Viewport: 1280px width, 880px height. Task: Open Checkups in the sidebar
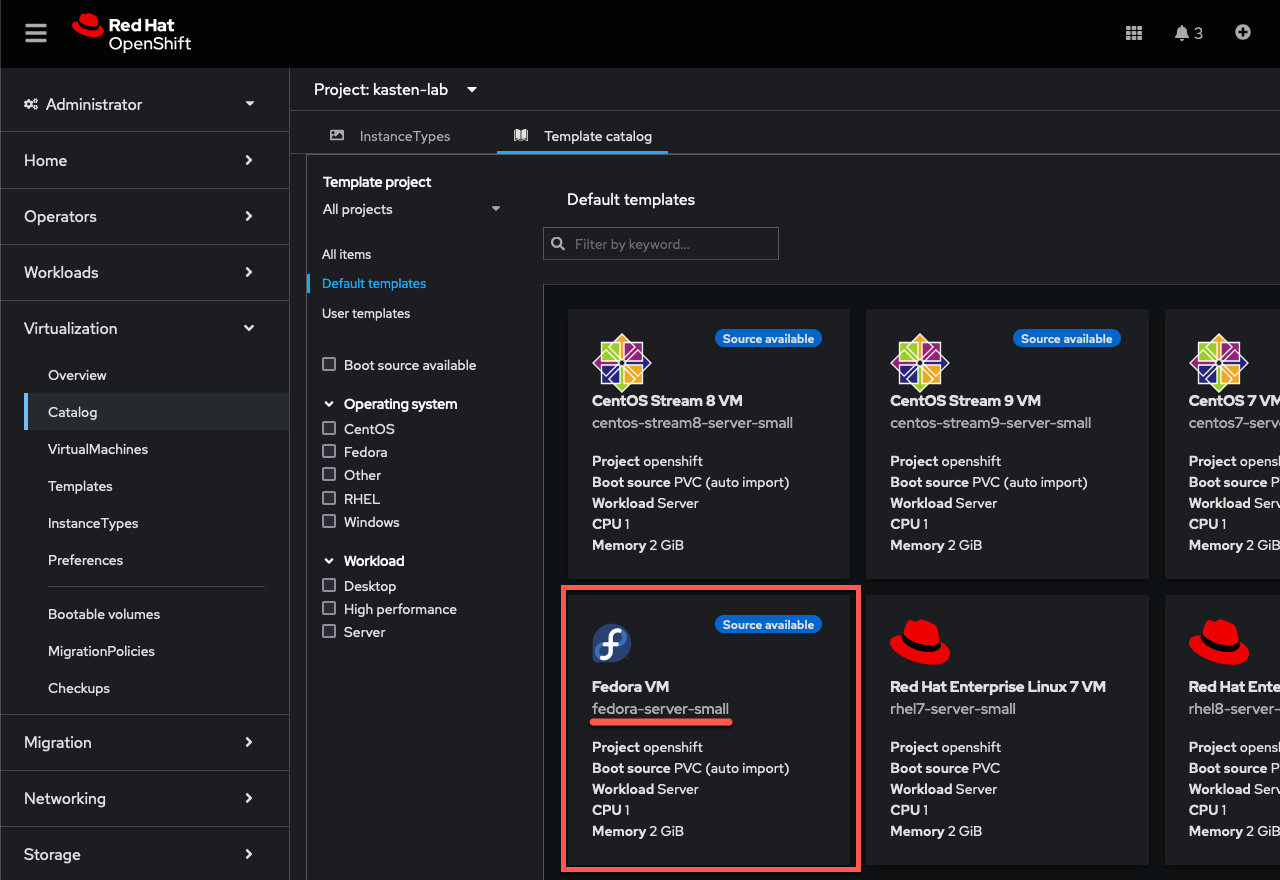(x=79, y=688)
